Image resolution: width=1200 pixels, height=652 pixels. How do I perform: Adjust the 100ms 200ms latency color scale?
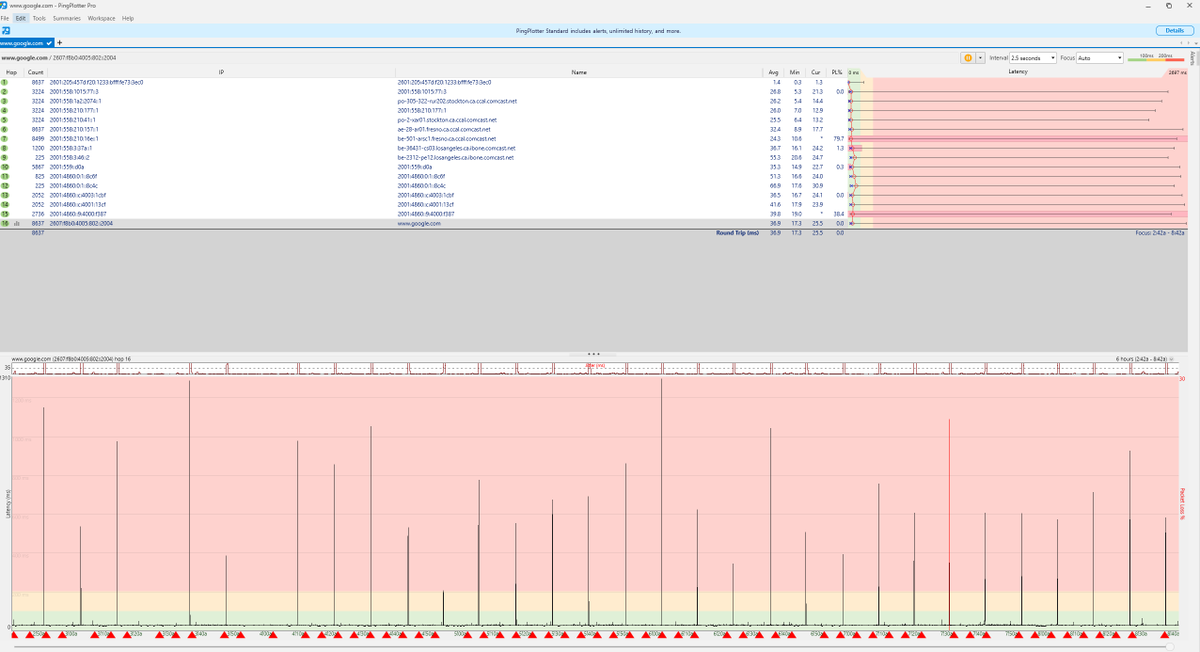pyautogui.click(x=1158, y=58)
